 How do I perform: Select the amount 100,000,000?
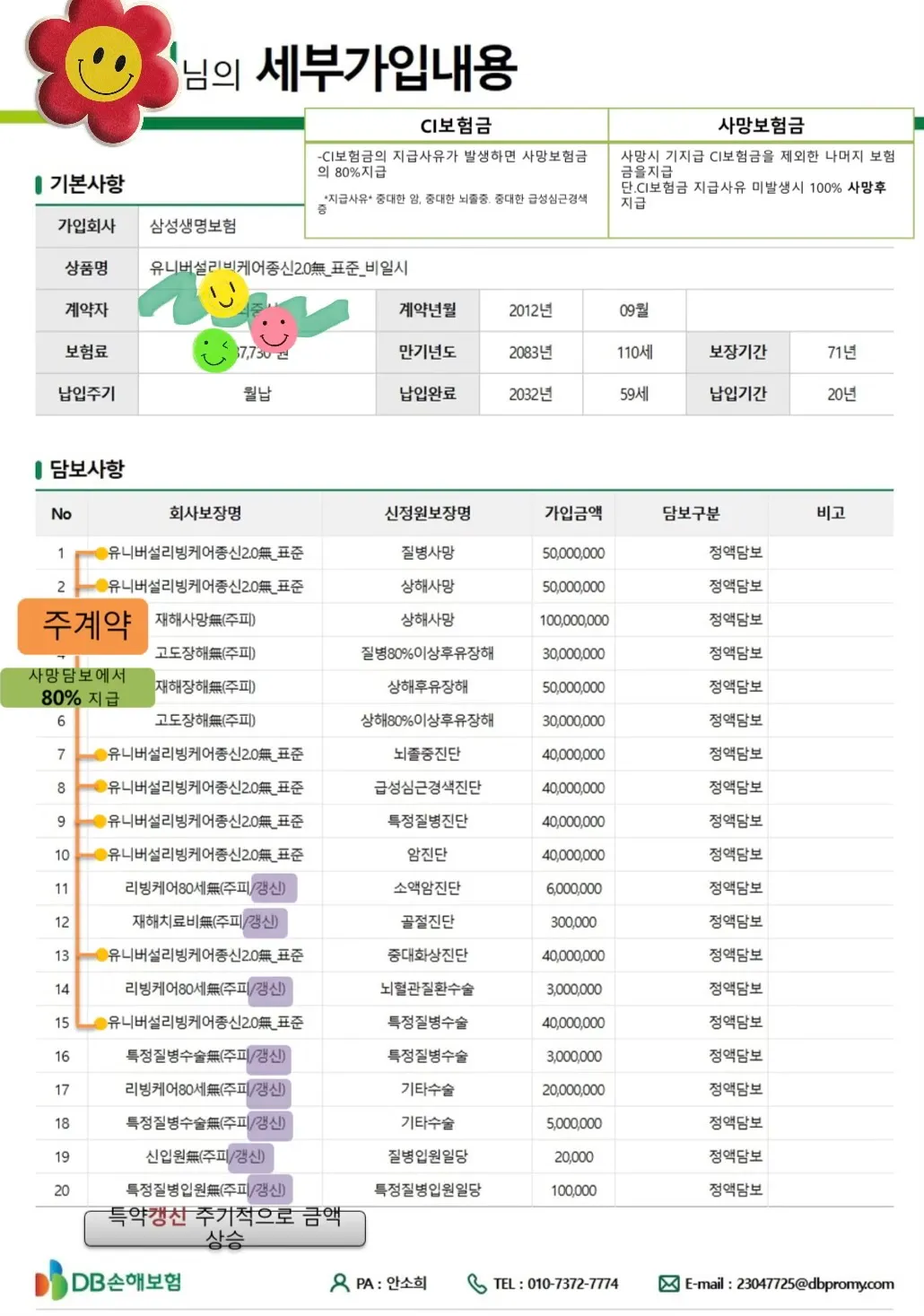coord(574,620)
